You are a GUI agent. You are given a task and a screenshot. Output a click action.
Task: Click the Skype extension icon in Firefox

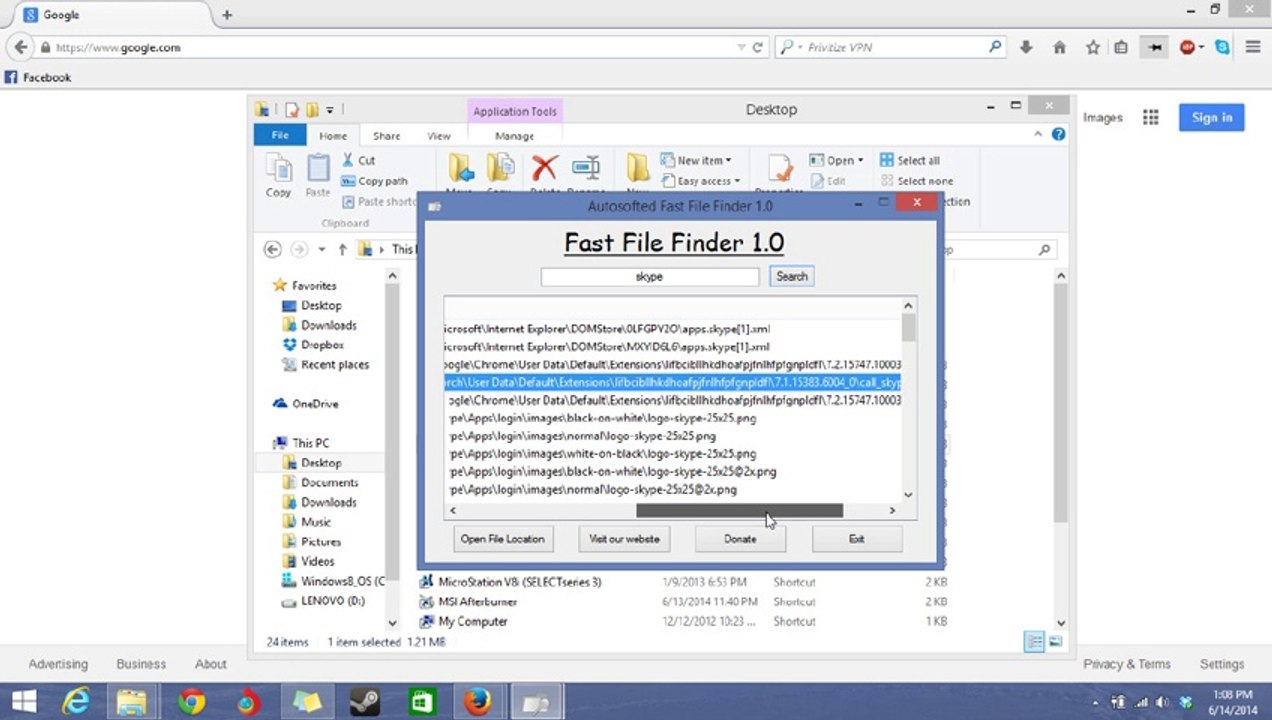(1222, 47)
